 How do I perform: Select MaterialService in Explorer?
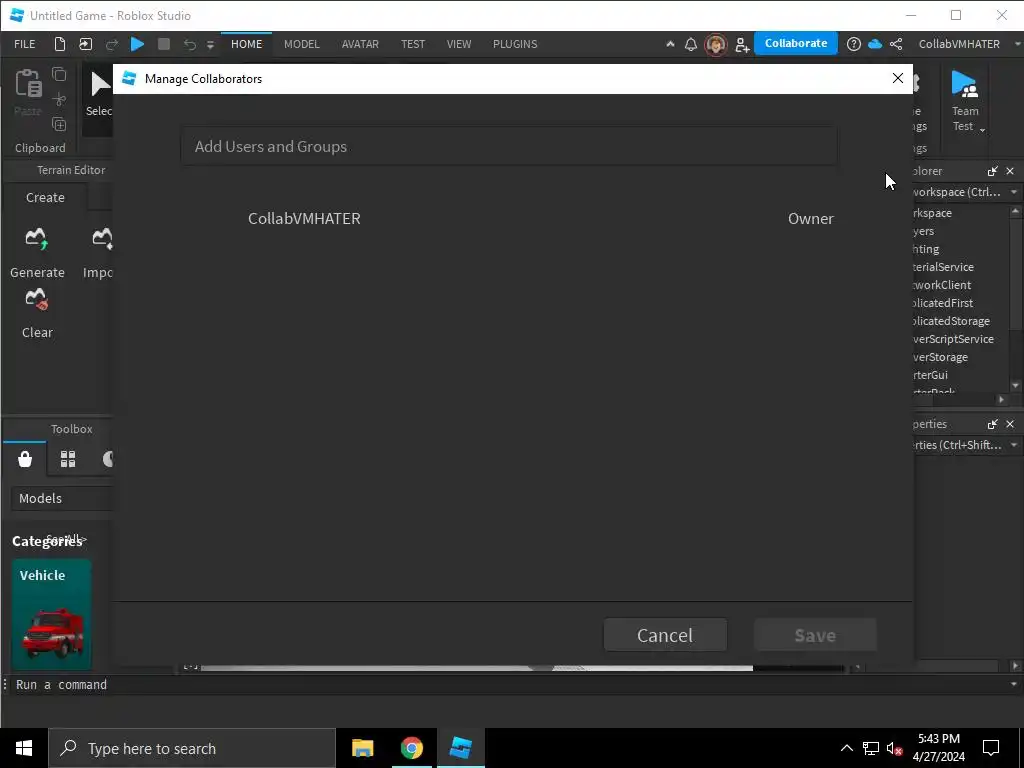click(x=944, y=266)
